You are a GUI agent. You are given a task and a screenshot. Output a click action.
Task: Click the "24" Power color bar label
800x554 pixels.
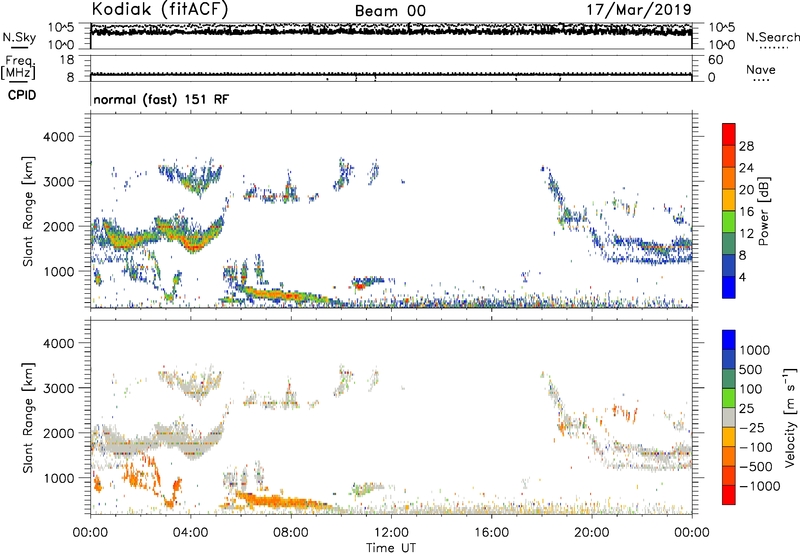click(x=746, y=168)
